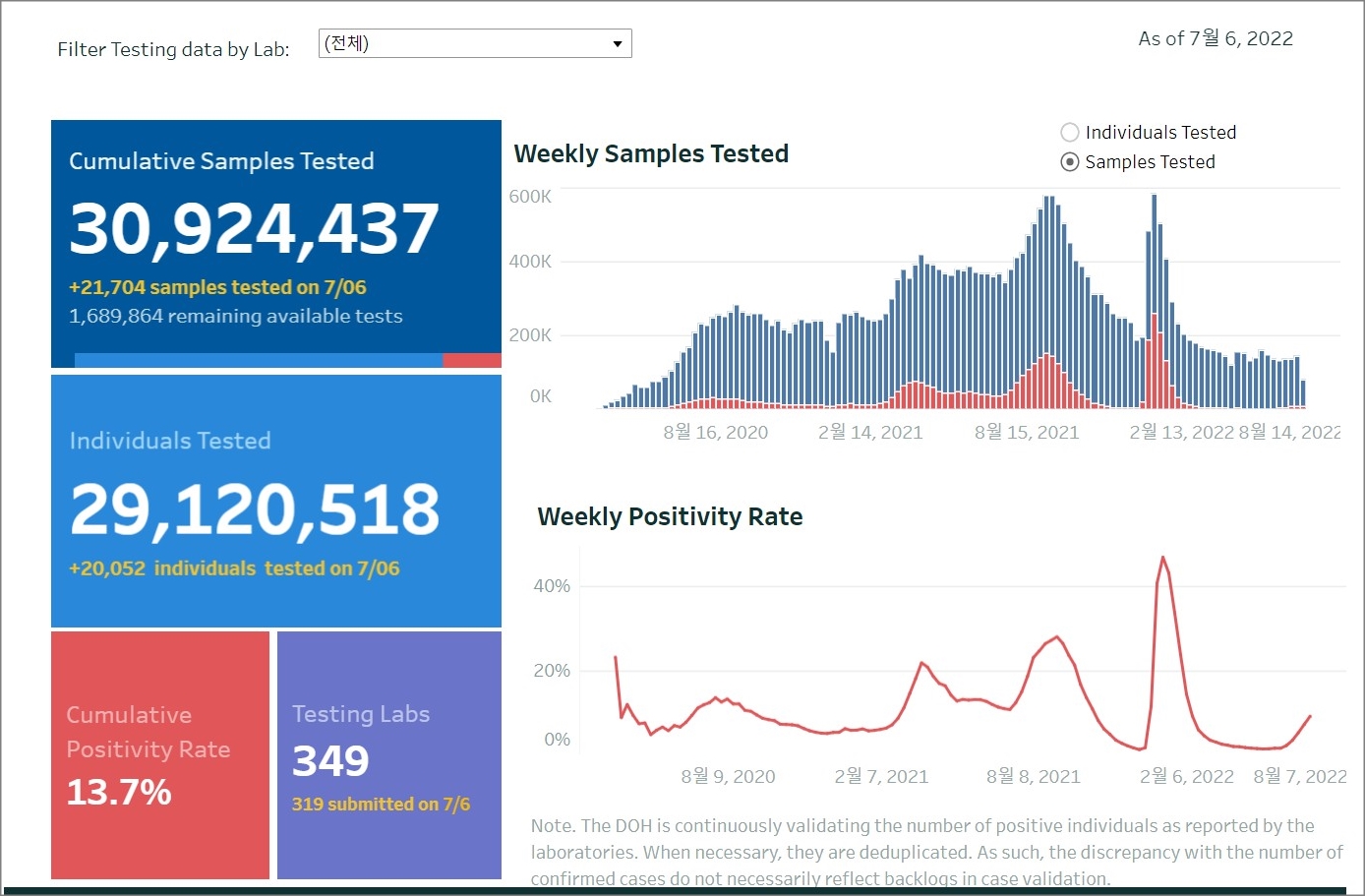
Task: Click '+20,052 individuals tested on 7/06' text
Action: click(x=234, y=568)
